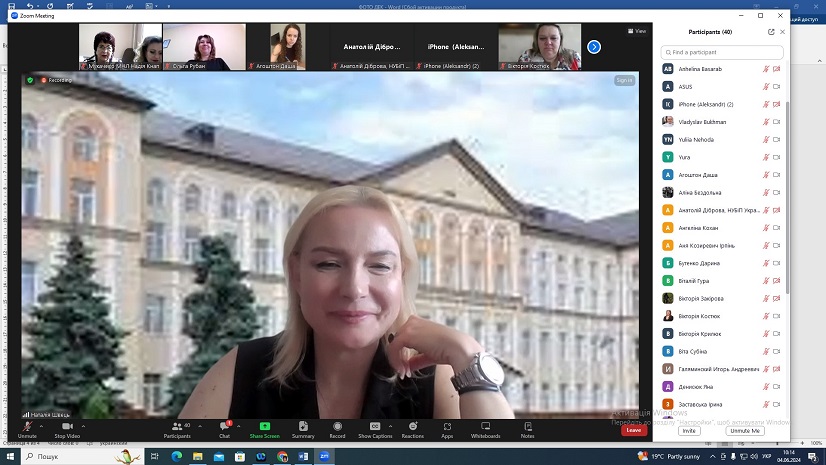Expand video options arrow beside Stop Video
The width and height of the screenshot is (826, 465).
83,426
